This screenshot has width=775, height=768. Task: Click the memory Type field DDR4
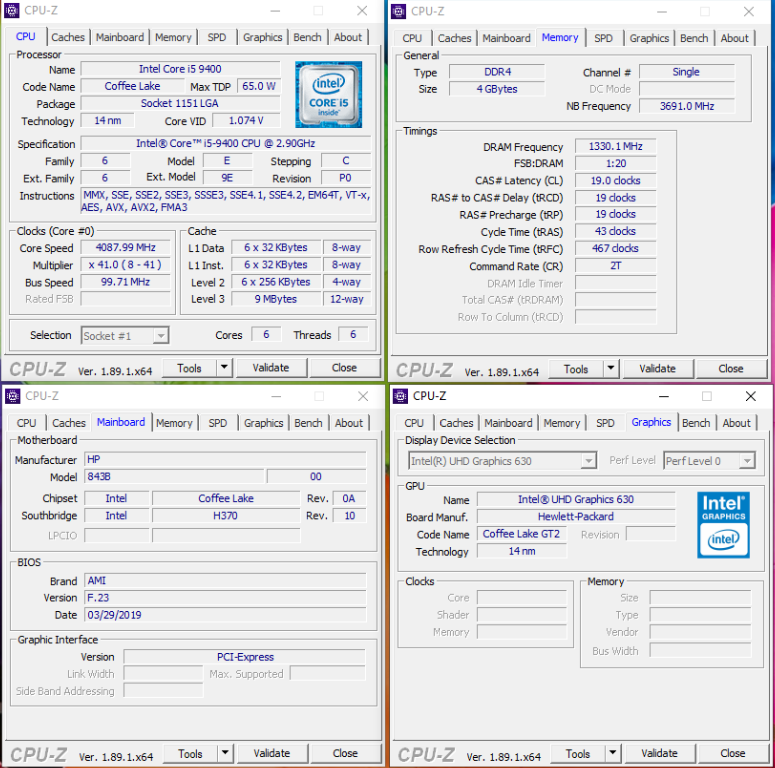point(497,72)
